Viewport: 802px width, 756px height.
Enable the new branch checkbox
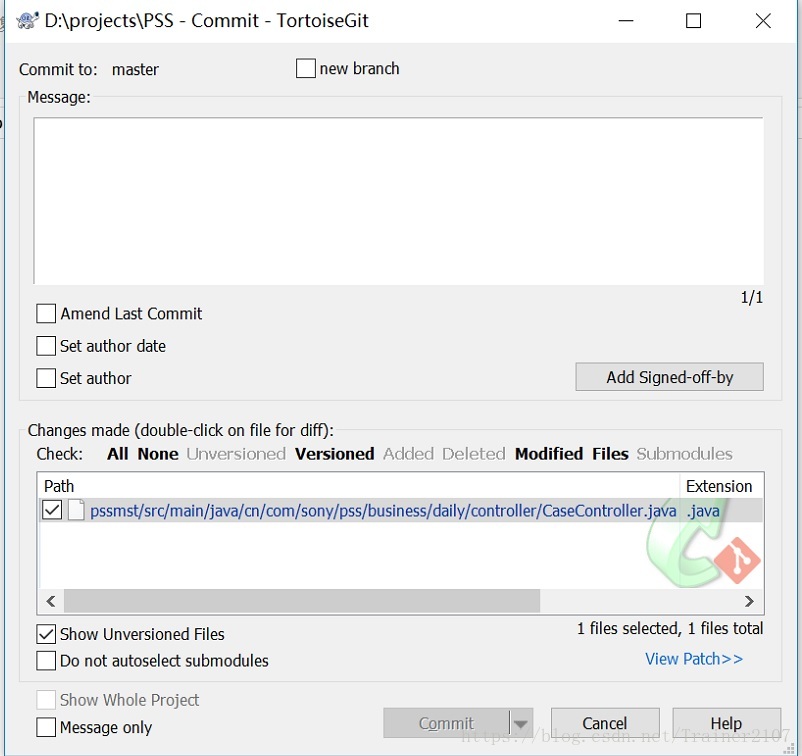pos(305,69)
